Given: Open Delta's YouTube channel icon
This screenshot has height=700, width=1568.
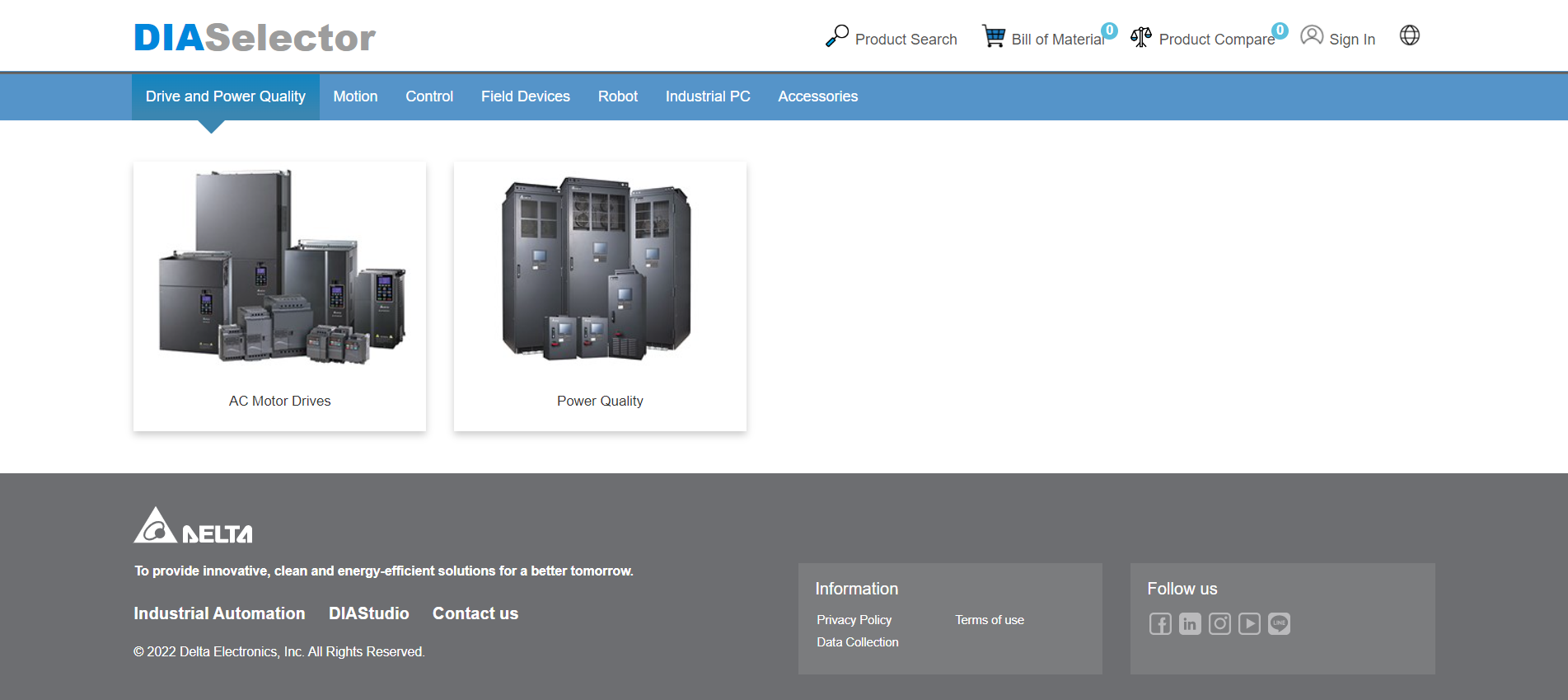Looking at the screenshot, I should (1249, 624).
